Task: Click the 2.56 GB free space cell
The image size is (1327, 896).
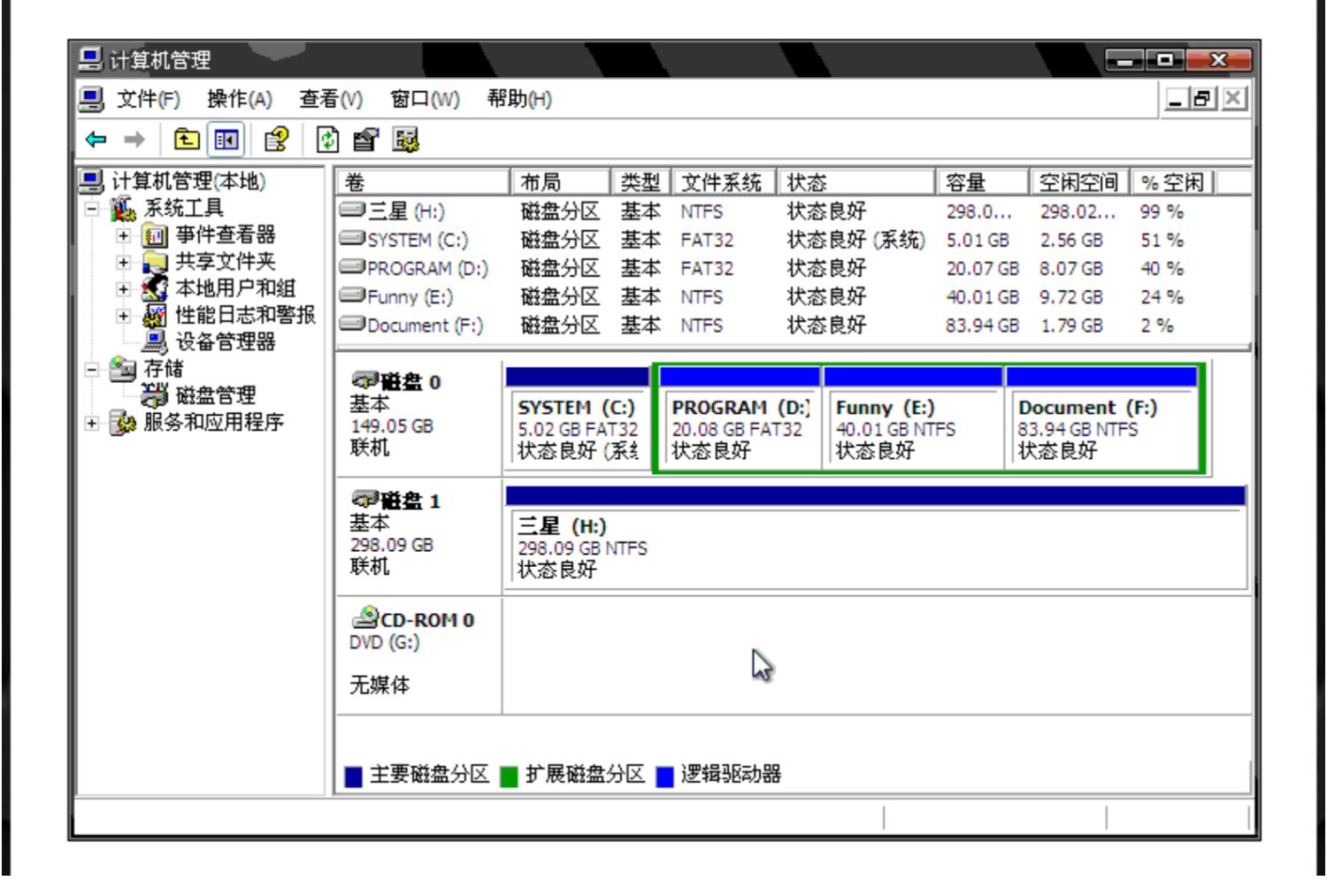Action: pyautogui.click(x=1071, y=241)
